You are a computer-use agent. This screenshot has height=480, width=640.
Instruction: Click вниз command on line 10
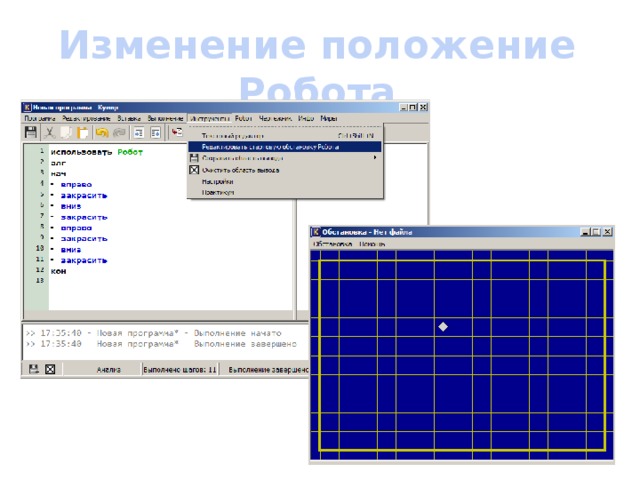71,250
